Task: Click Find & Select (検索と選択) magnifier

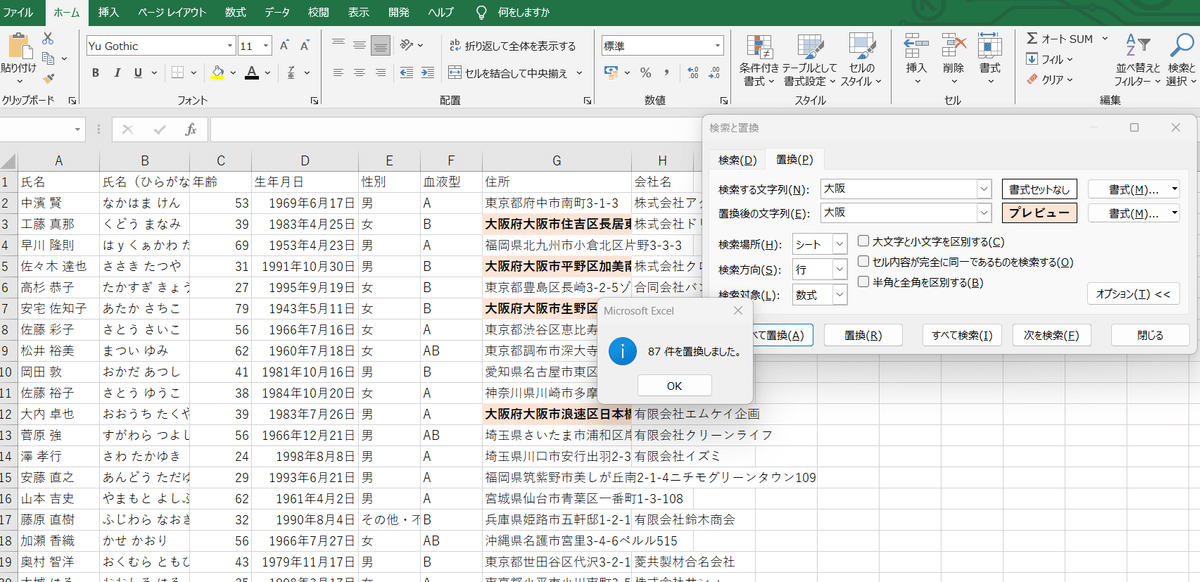Action: [1181, 60]
